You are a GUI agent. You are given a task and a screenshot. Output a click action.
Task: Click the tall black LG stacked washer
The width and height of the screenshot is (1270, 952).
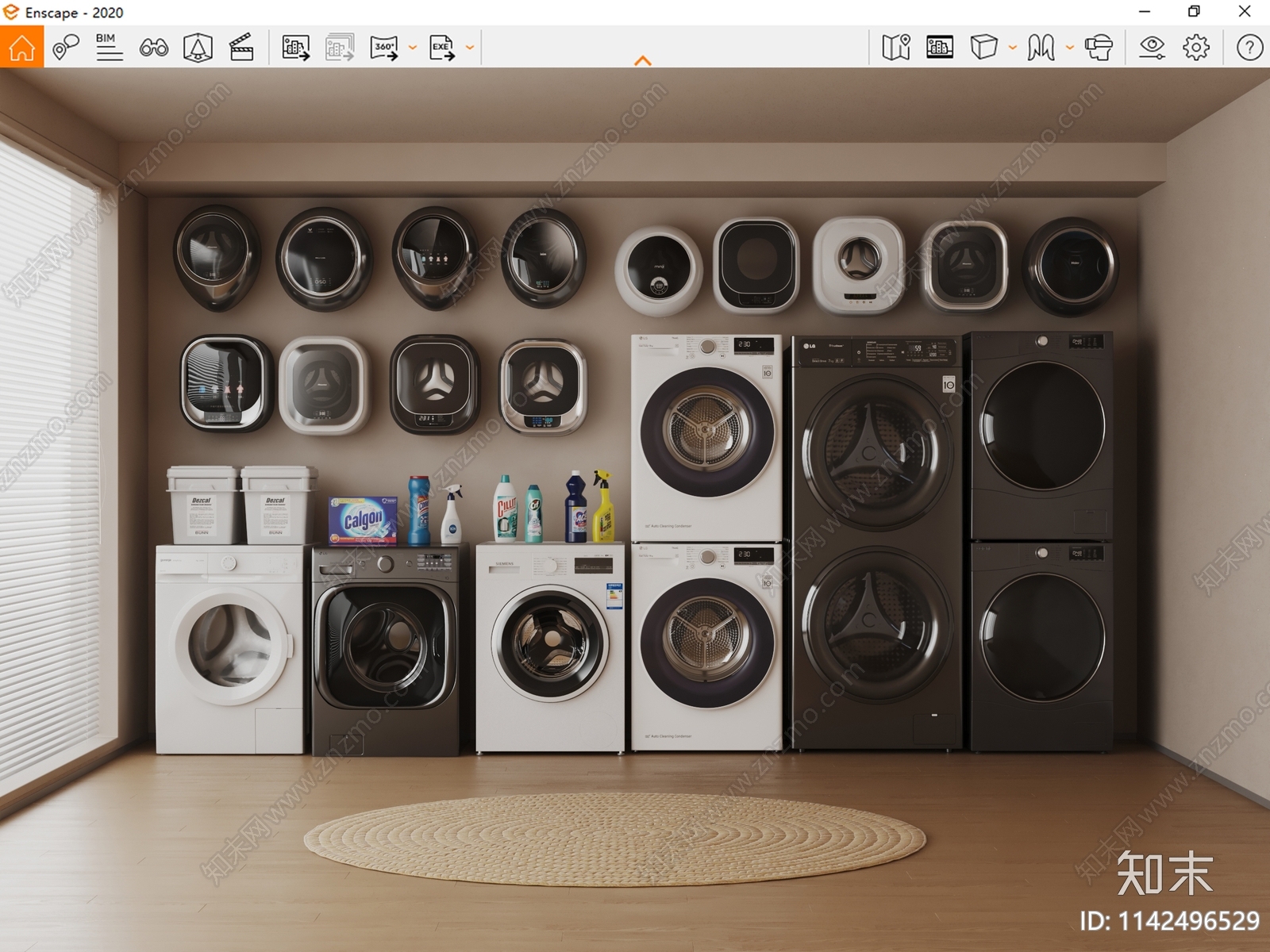coord(877,543)
